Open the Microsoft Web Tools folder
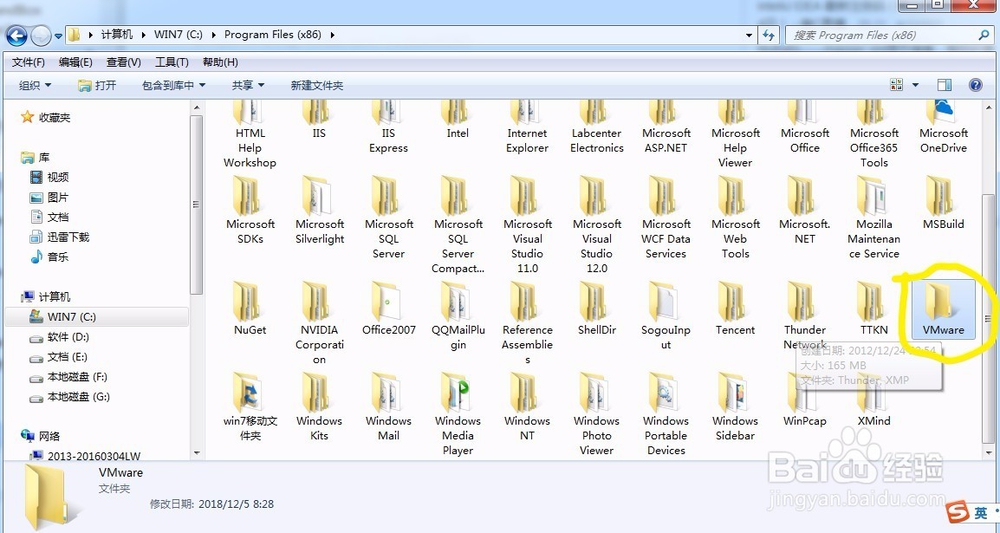This screenshot has width=1000, height=533. [x=735, y=218]
